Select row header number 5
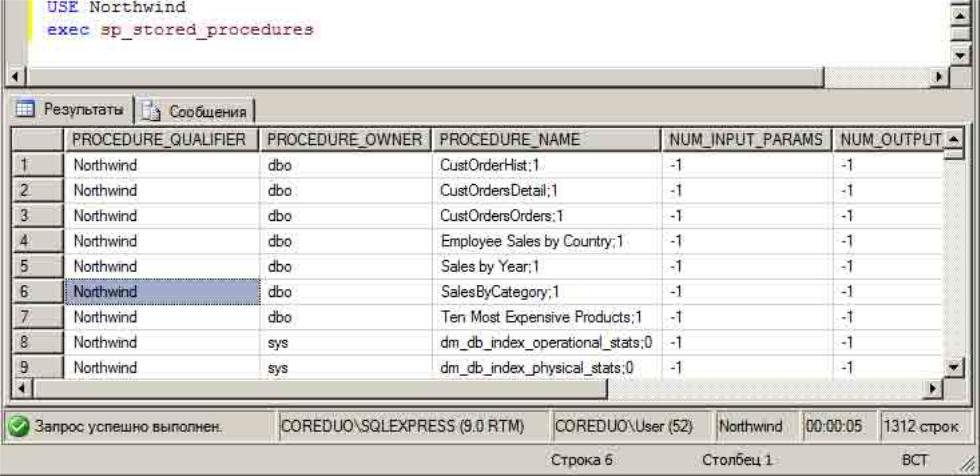The height and width of the screenshot is (476, 980). [38, 267]
